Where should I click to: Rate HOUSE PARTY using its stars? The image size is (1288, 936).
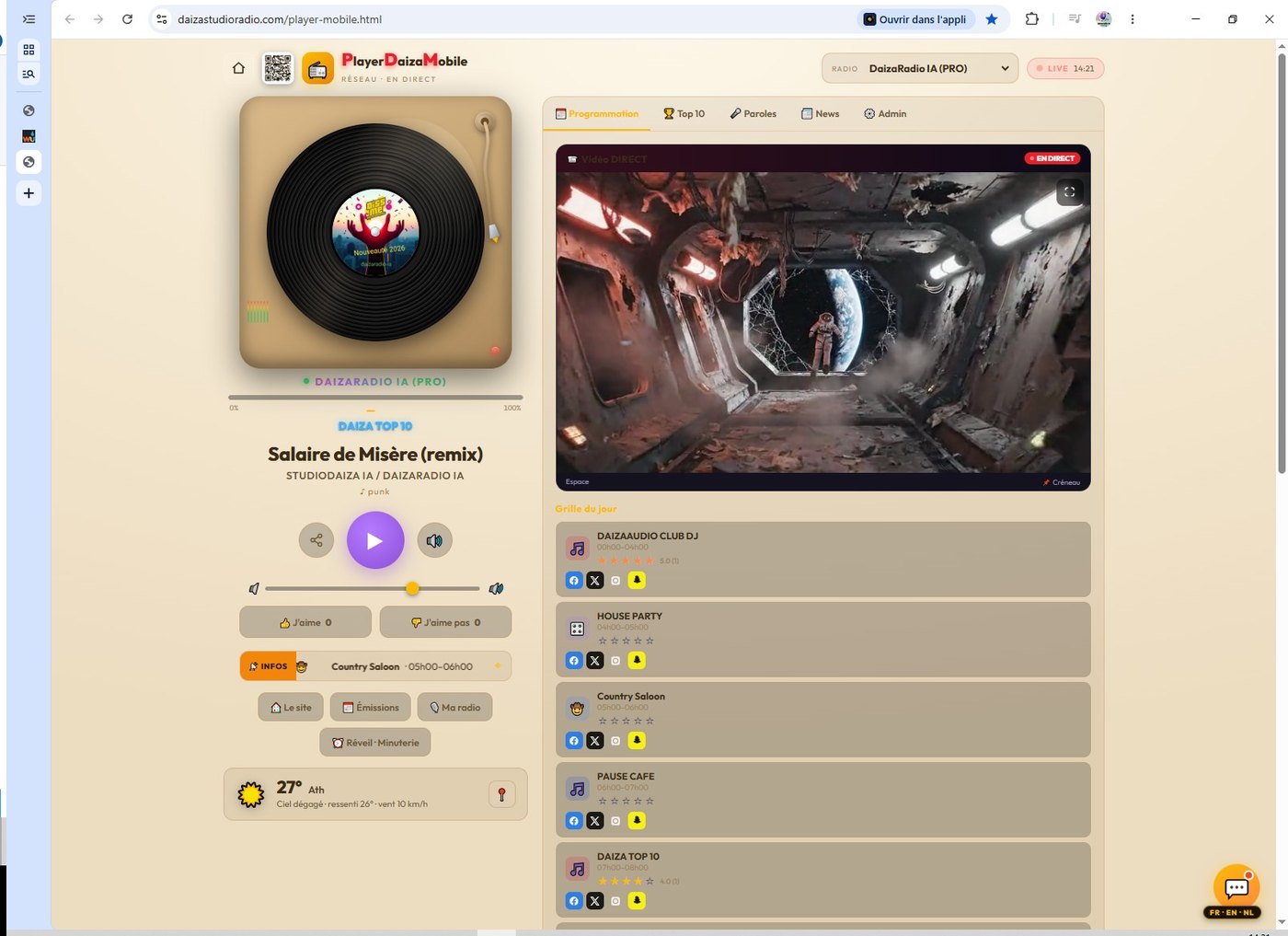click(627, 641)
